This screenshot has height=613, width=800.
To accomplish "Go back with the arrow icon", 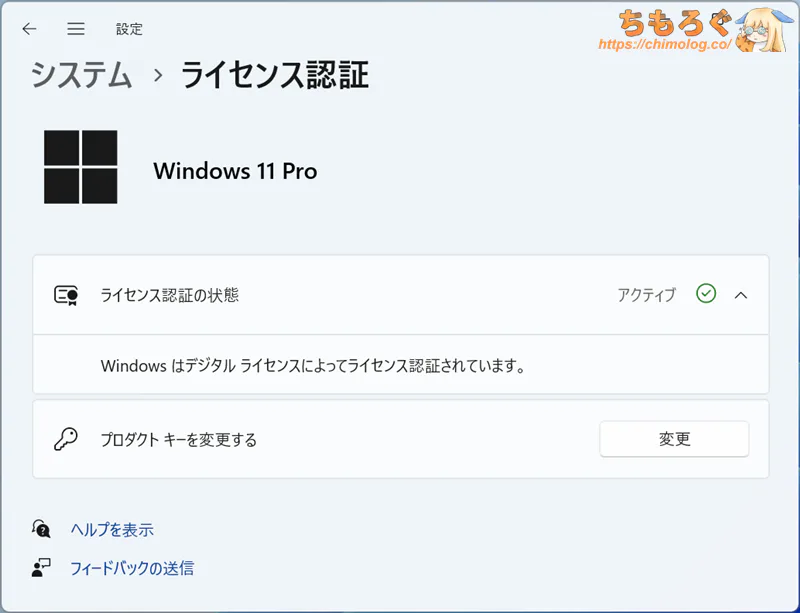I will pyautogui.click(x=30, y=29).
